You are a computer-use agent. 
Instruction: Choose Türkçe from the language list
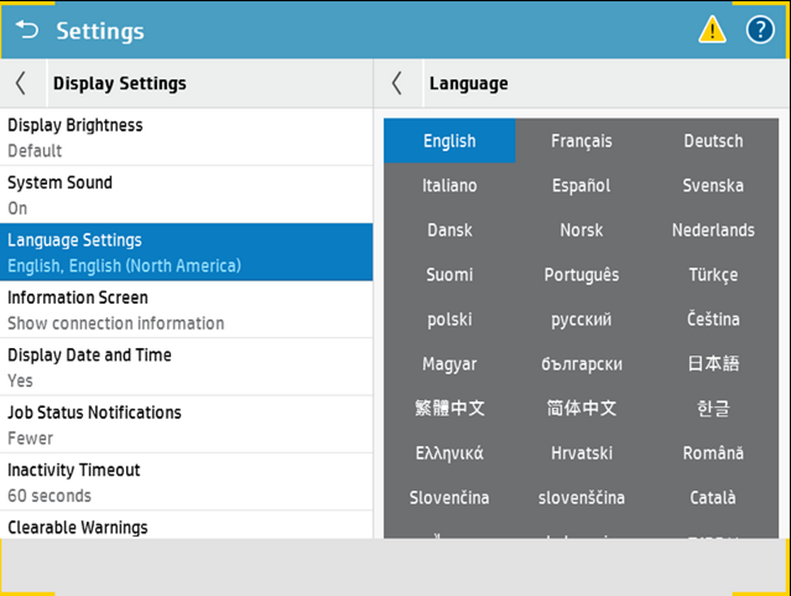tap(713, 275)
